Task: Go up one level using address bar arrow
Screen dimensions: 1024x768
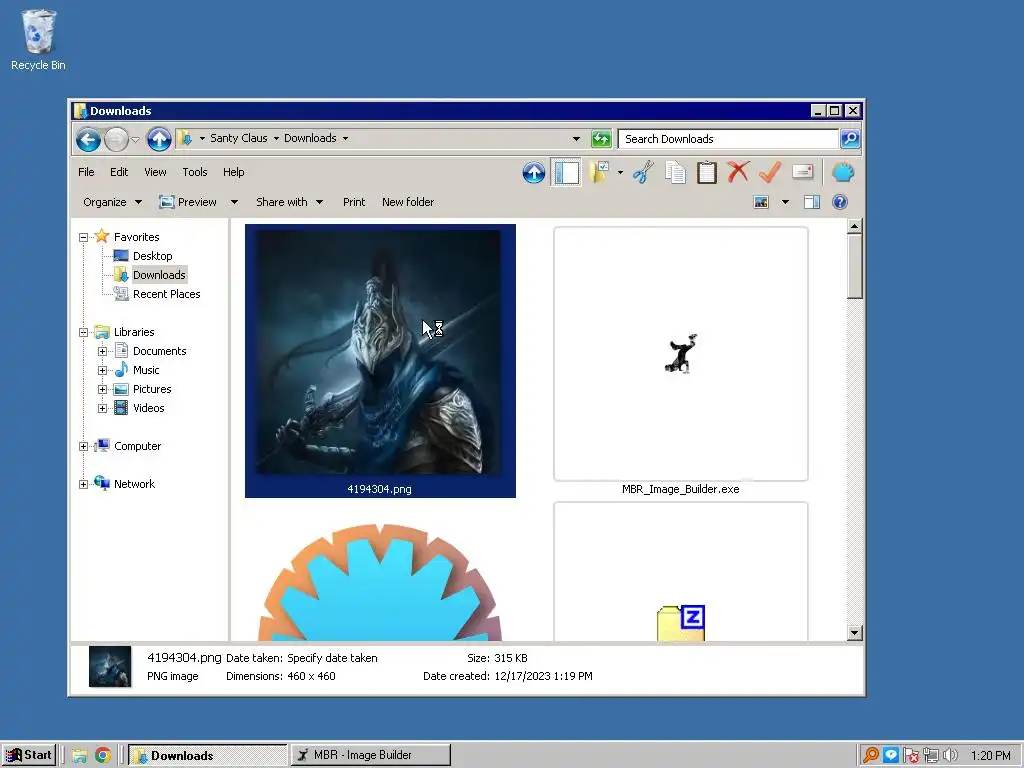Action: (x=159, y=139)
